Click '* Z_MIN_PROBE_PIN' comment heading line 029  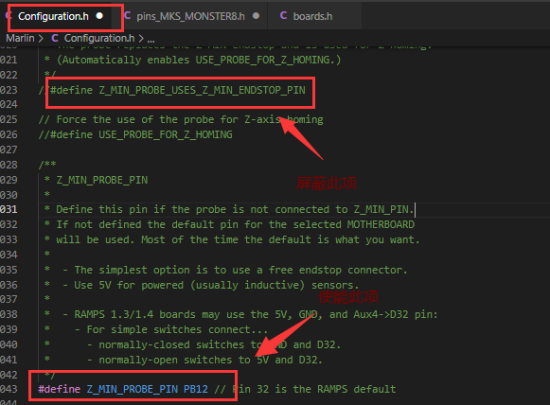[x=96, y=180]
